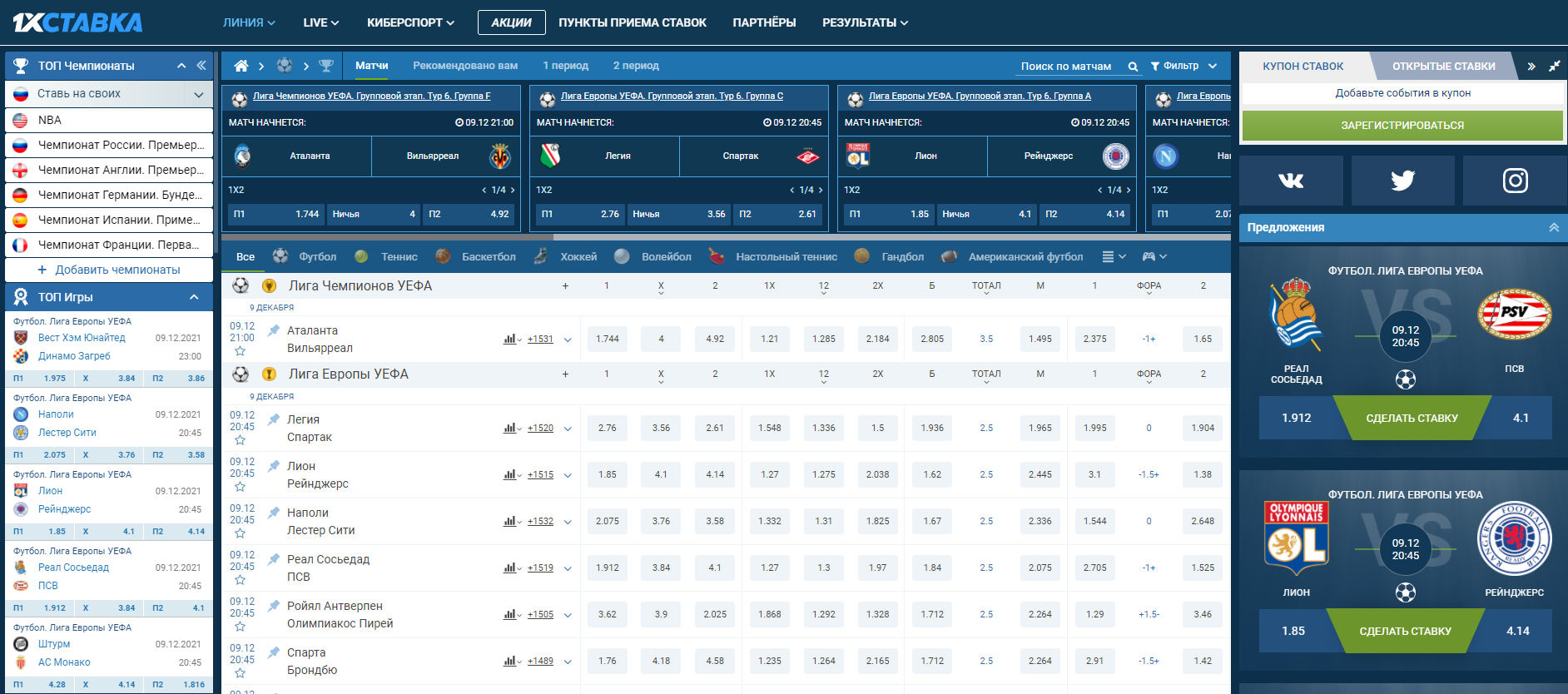The width and height of the screenshot is (1568, 694).
Task: Click the 1XСТАВКА logo
Action: (x=77, y=22)
